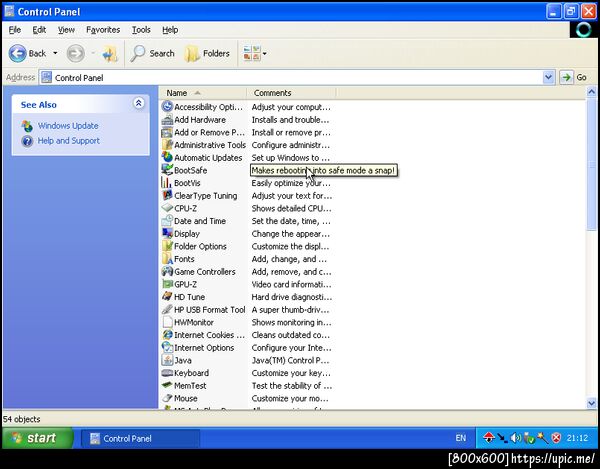Select the MemTest icon
This screenshot has height=469, width=600.
coord(167,386)
